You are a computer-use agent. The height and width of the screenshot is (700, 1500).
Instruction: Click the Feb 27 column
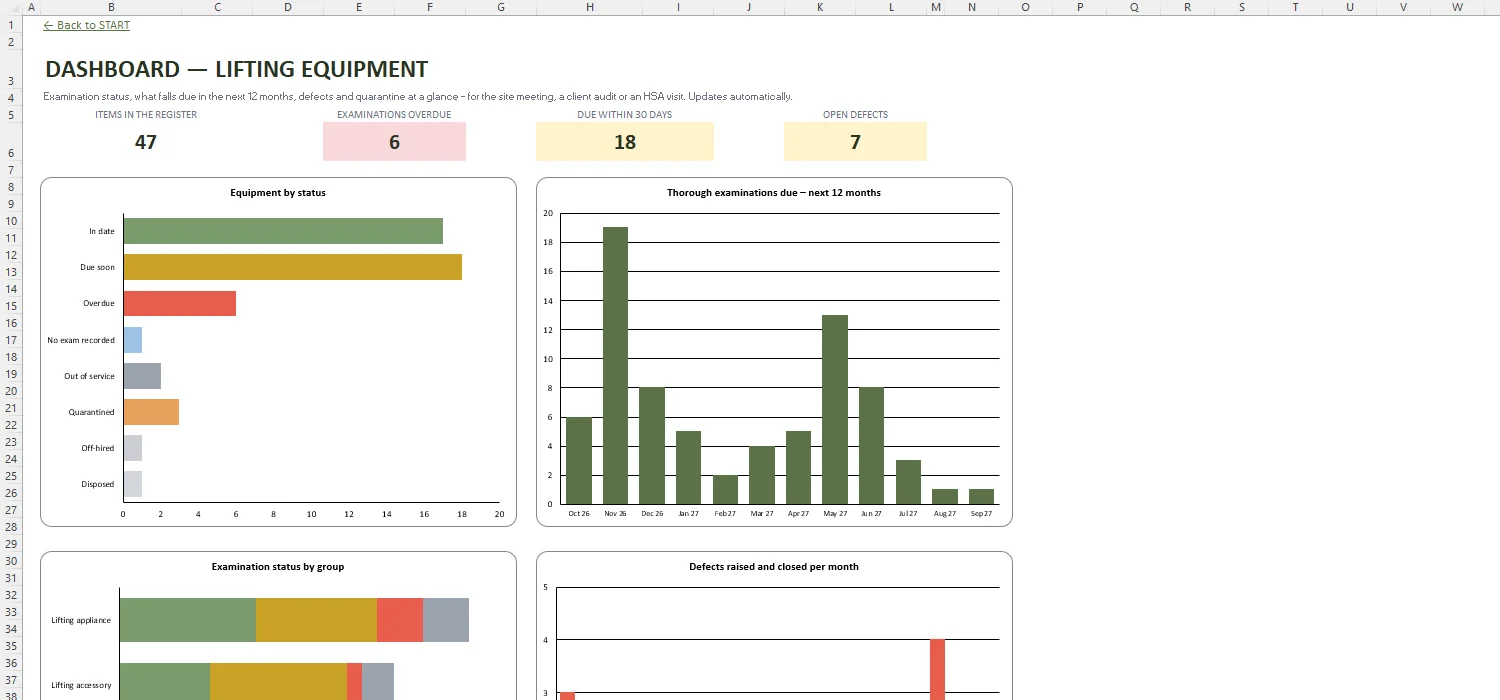point(725,490)
